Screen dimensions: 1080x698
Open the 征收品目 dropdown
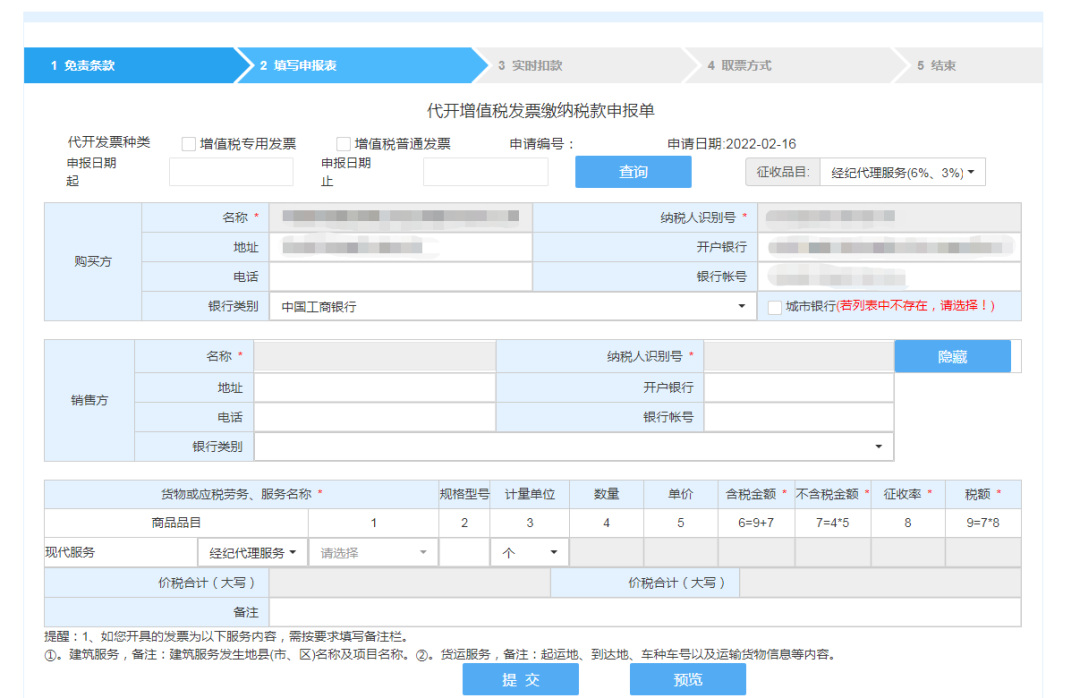pos(902,172)
